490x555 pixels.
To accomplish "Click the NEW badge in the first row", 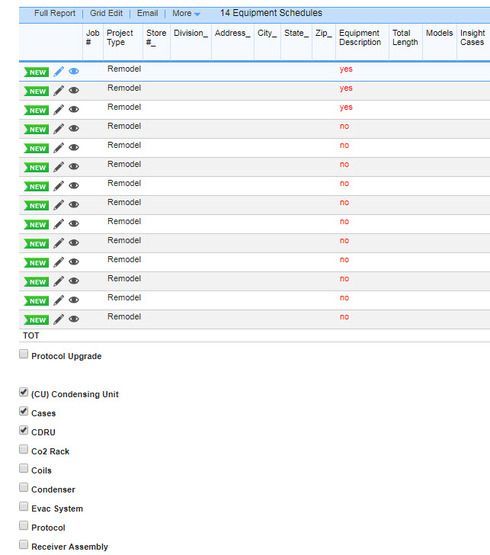I will [x=36, y=72].
